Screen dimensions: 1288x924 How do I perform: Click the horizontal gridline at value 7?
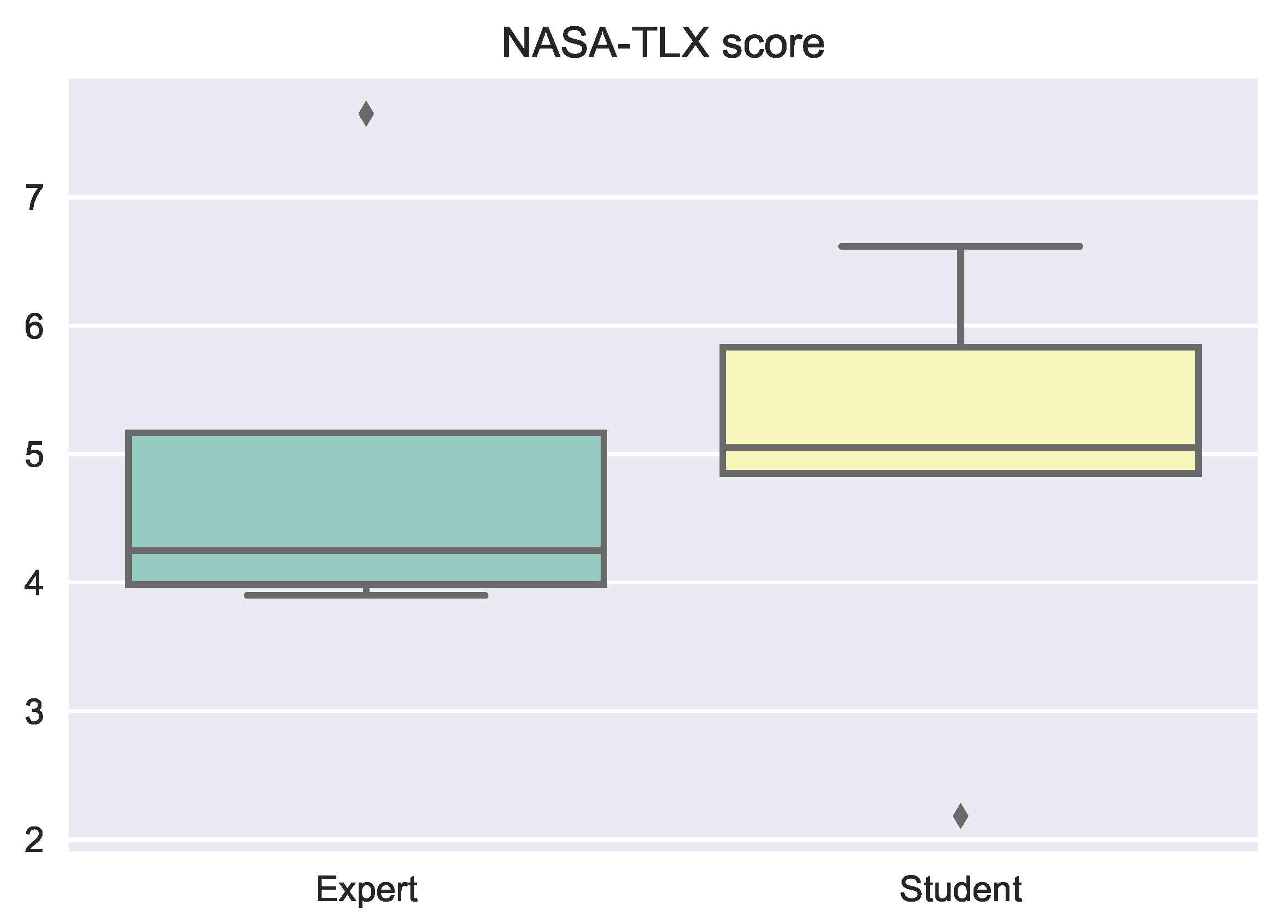(663, 196)
